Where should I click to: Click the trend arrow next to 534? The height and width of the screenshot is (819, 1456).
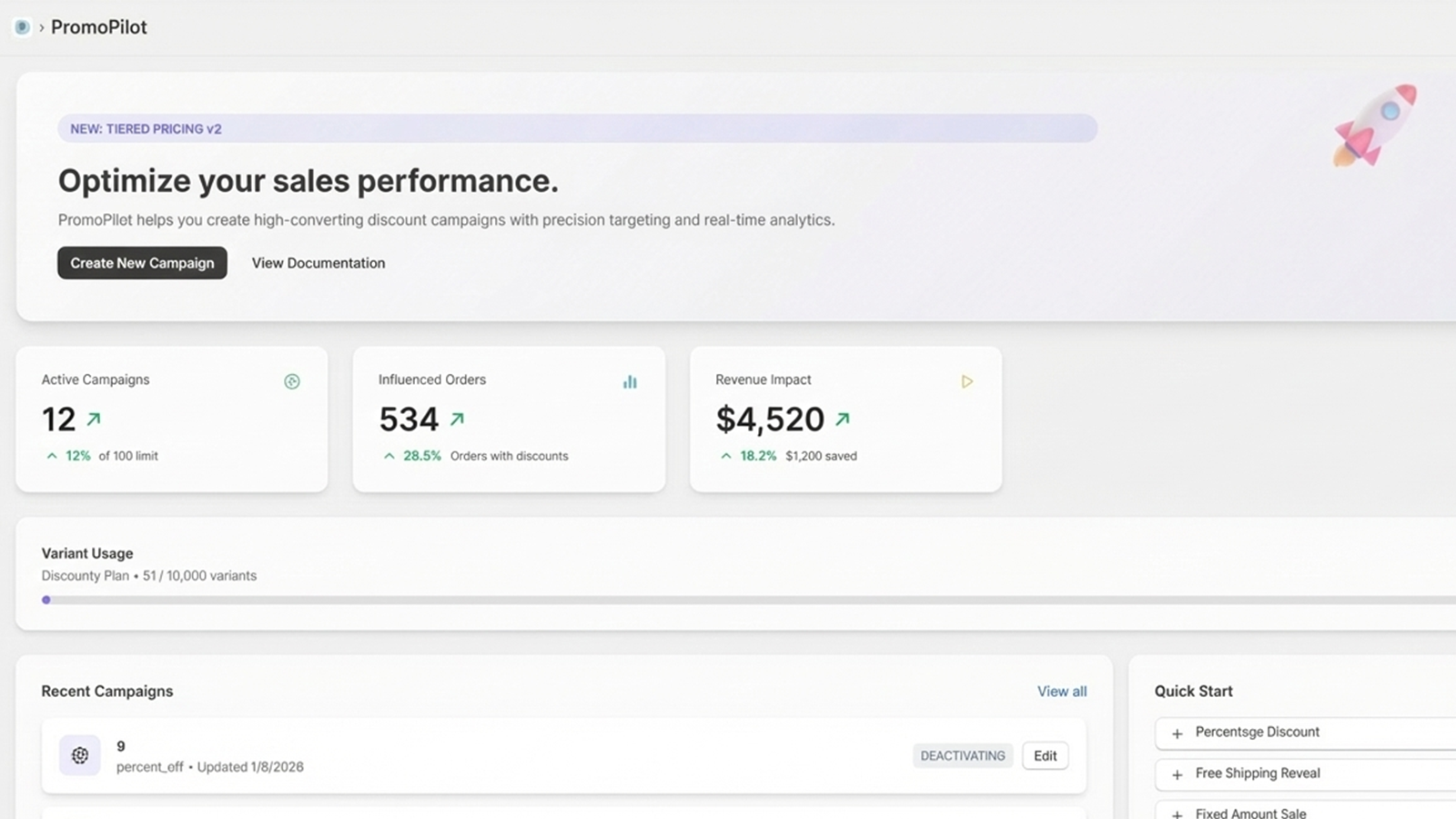click(457, 419)
